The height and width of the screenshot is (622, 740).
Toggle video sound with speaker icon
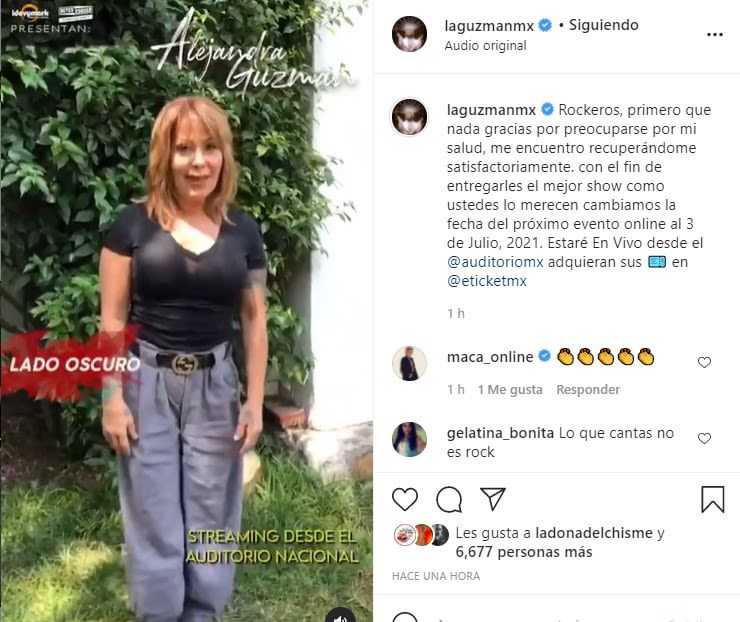pyautogui.click(x=340, y=615)
